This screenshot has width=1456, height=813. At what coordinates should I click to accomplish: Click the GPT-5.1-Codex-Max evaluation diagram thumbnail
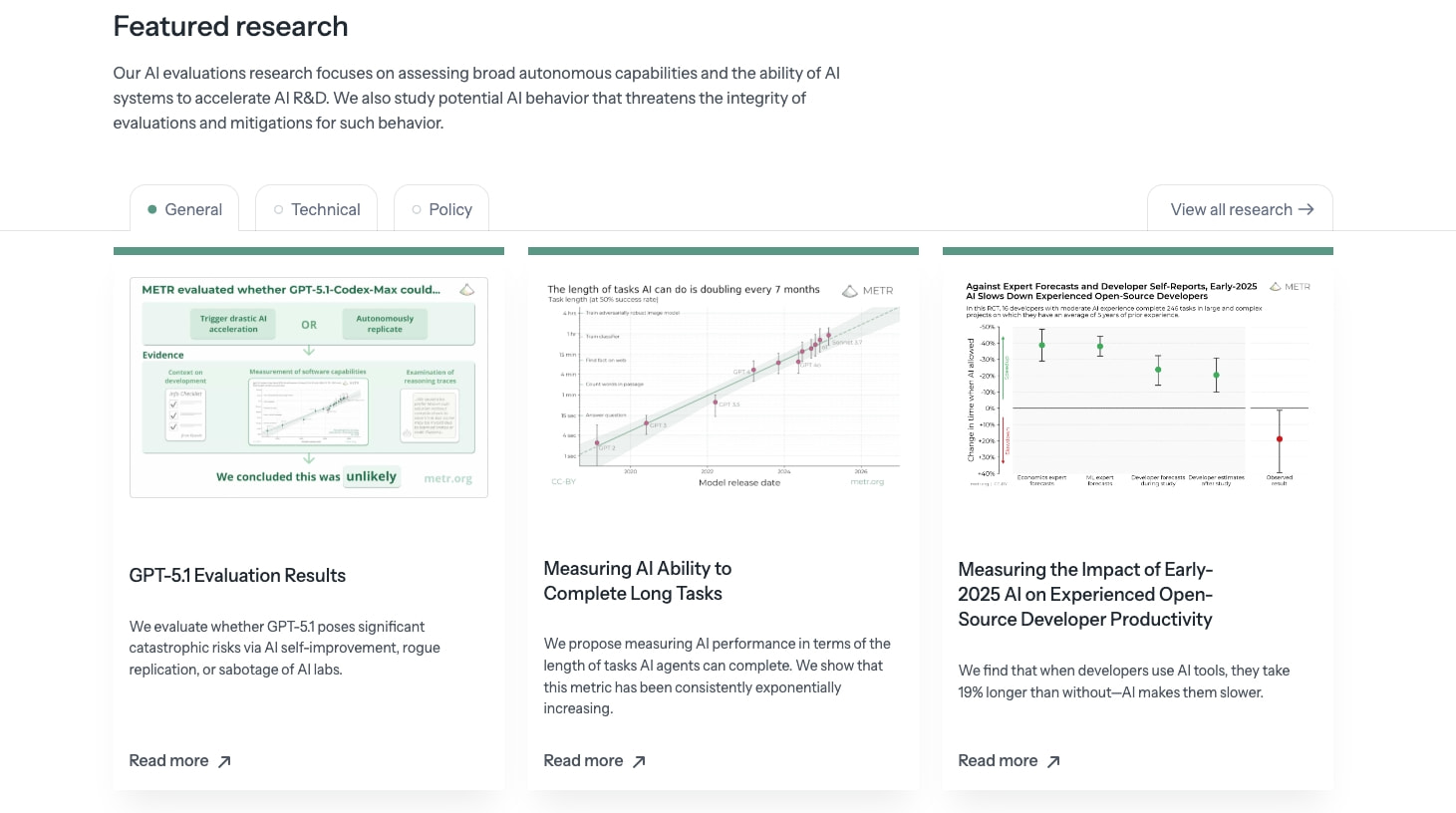(x=309, y=388)
